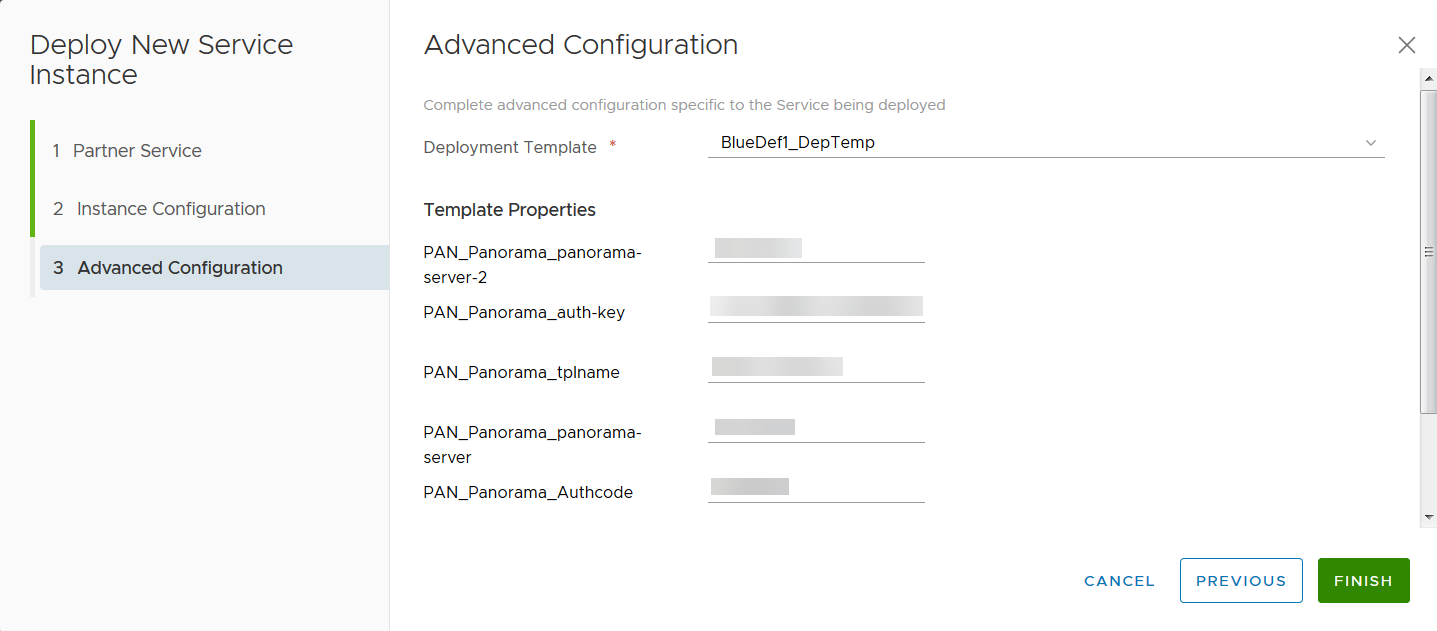Click the scrollbar down arrow
1437x631 pixels.
[1428, 517]
